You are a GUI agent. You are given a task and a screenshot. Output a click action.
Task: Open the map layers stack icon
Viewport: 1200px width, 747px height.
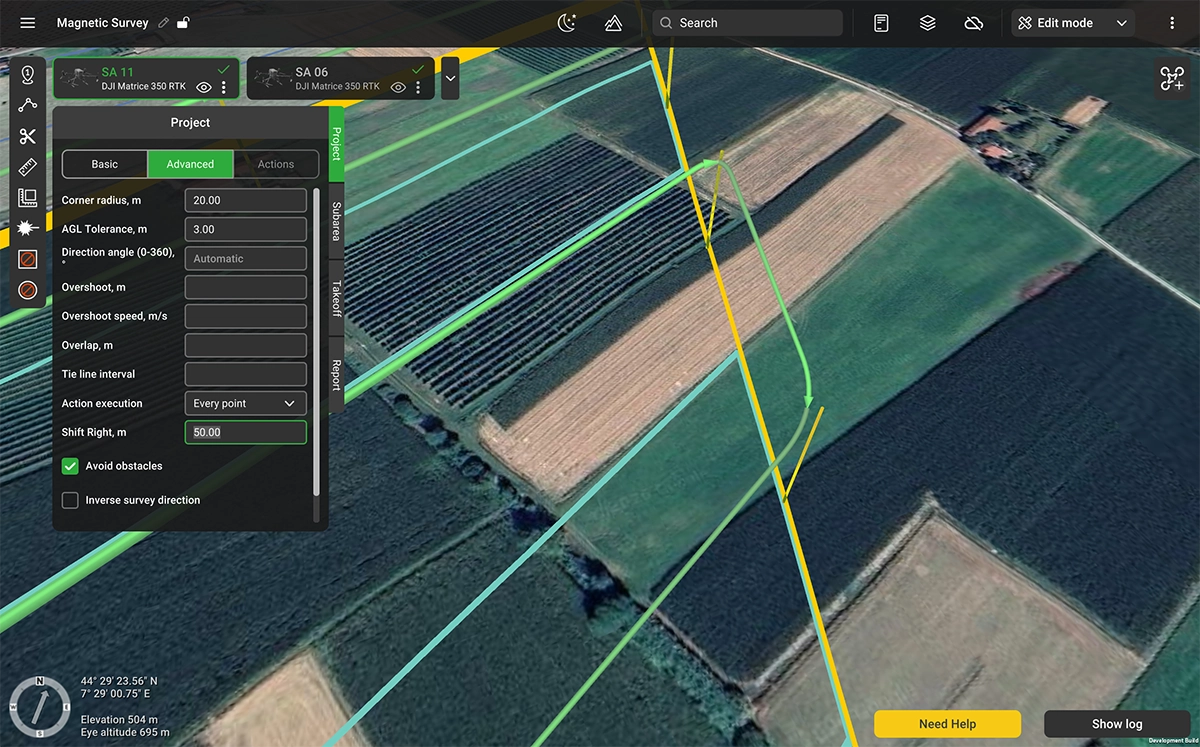pos(928,23)
